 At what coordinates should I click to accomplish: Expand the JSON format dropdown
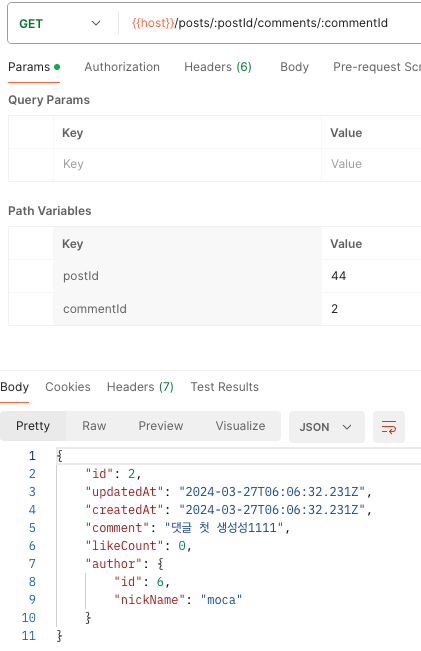(326, 427)
